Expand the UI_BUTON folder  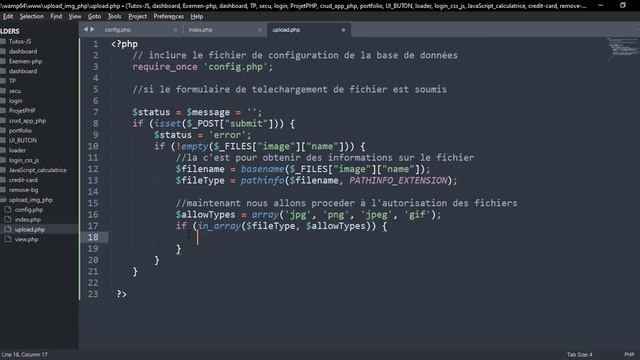pos(23,140)
